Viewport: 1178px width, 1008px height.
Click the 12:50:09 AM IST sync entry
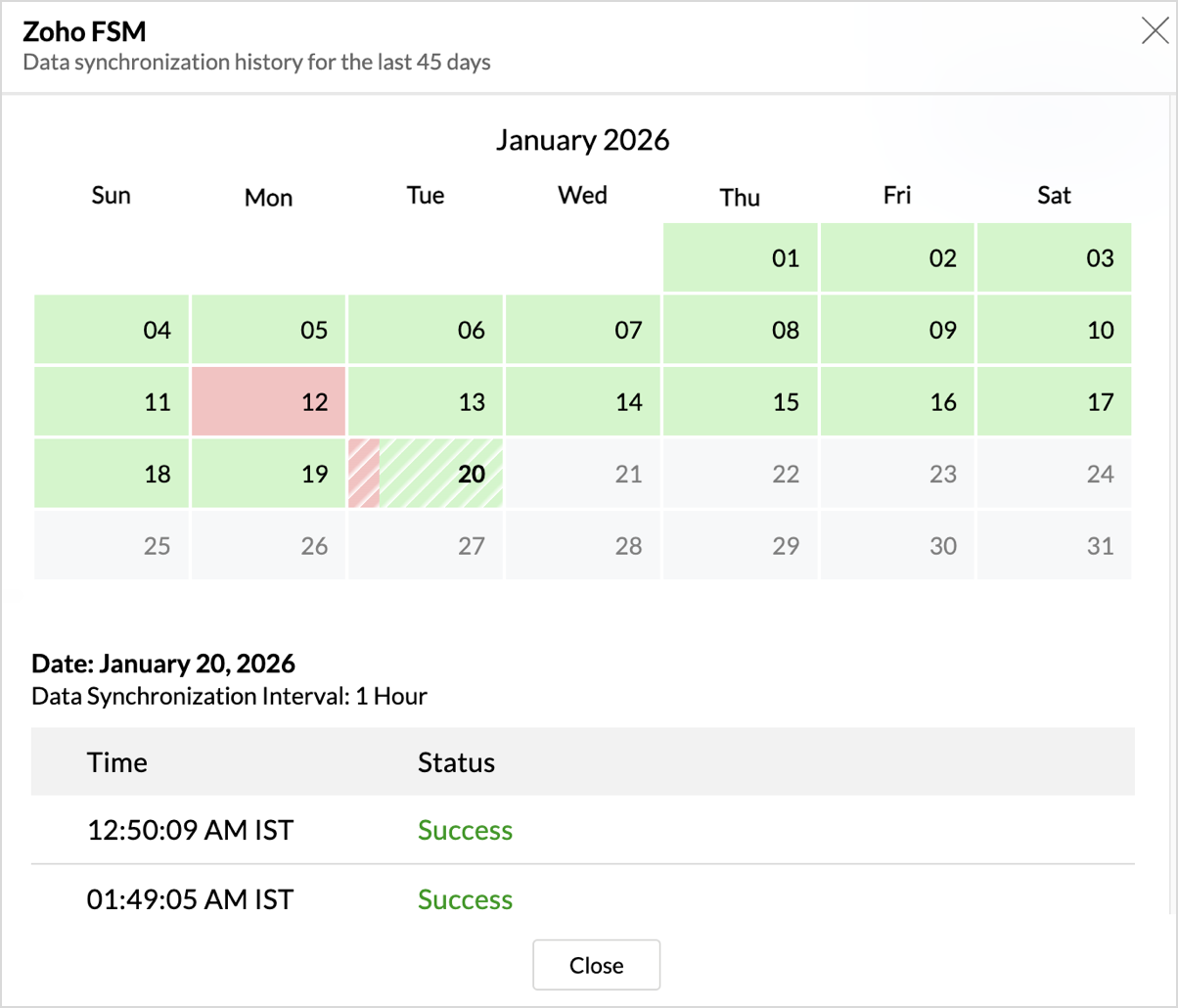tap(190, 830)
